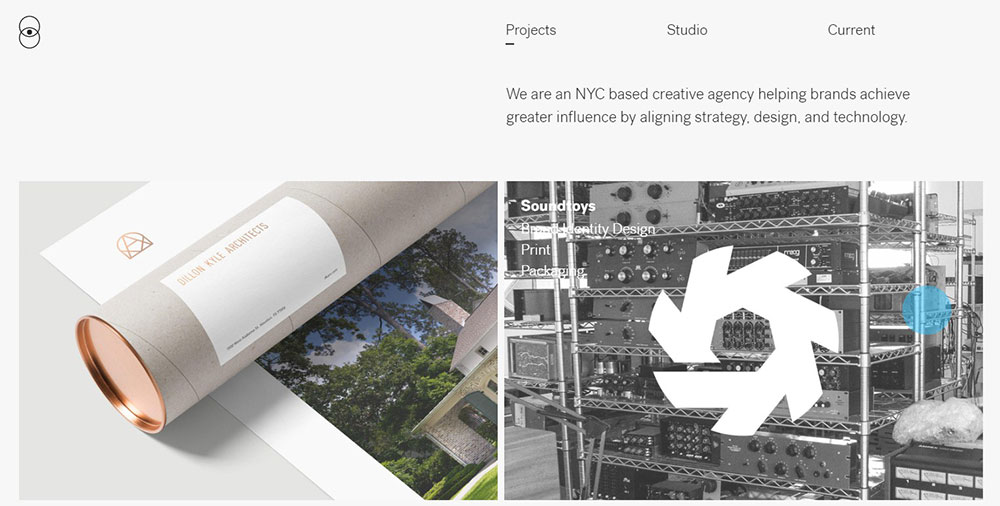Click the Dillon Kyle Architects tube label

click(253, 281)
